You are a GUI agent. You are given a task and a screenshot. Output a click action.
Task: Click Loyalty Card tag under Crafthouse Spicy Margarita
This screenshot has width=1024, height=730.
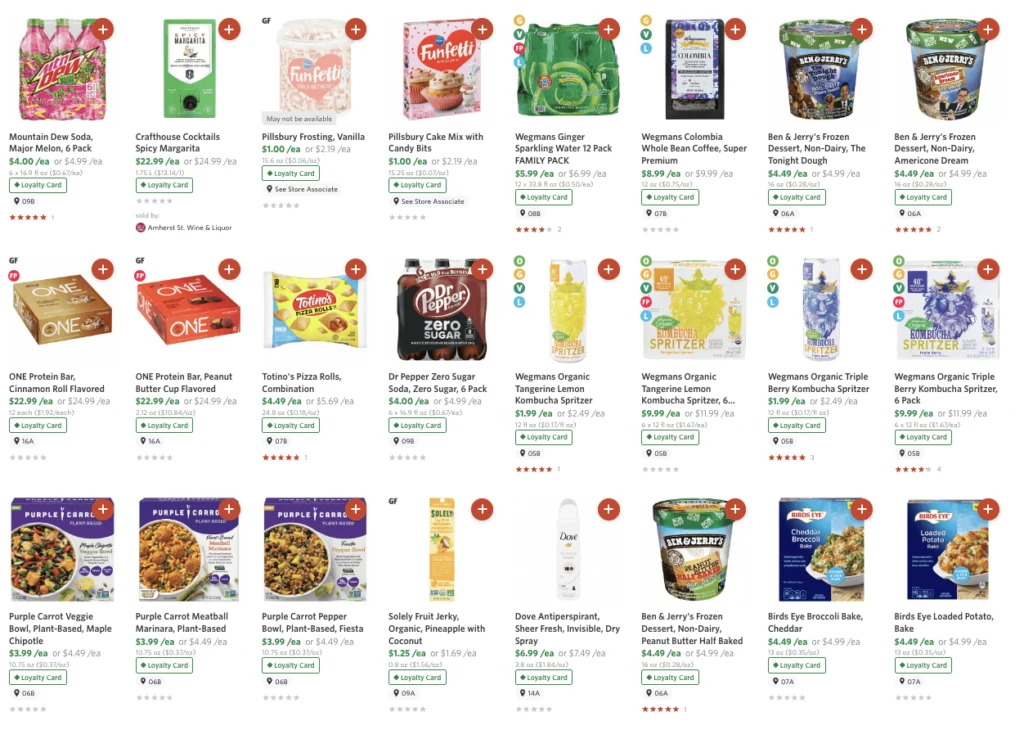click(x=163, y=185)
